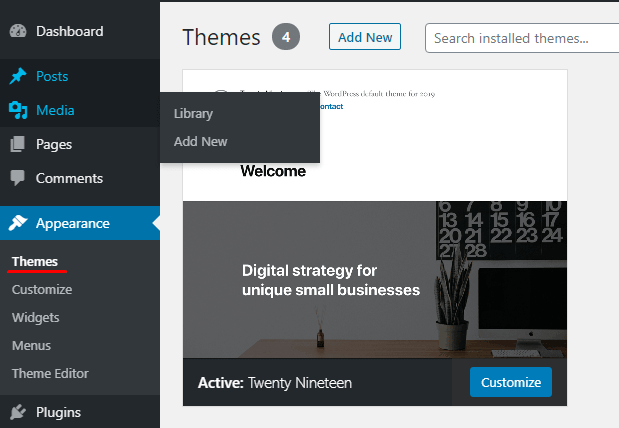Click the Welcome text in the theme preview
This screenshot has width=619, height=428.
click(x=273, y=171)
